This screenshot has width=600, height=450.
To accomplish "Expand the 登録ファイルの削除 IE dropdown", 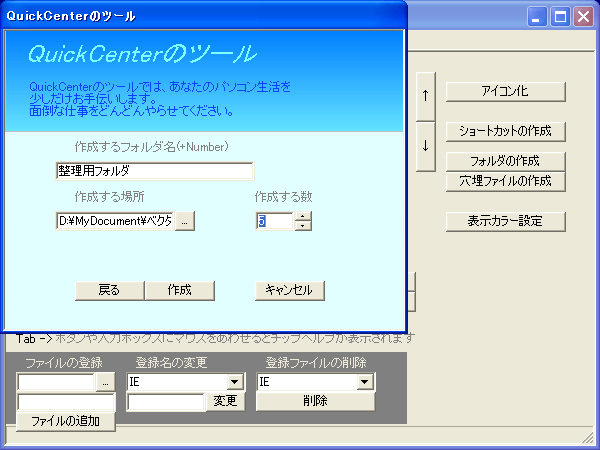I will click(364, 382).
